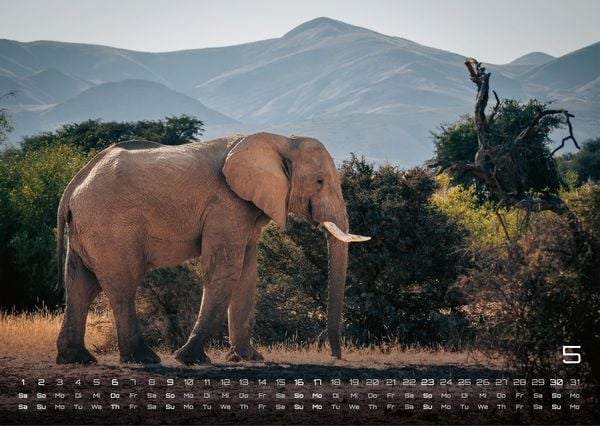The height and width of the screenshot is (426, 600).
Task: Select day 12 in the calendar row
Action: 225,382
